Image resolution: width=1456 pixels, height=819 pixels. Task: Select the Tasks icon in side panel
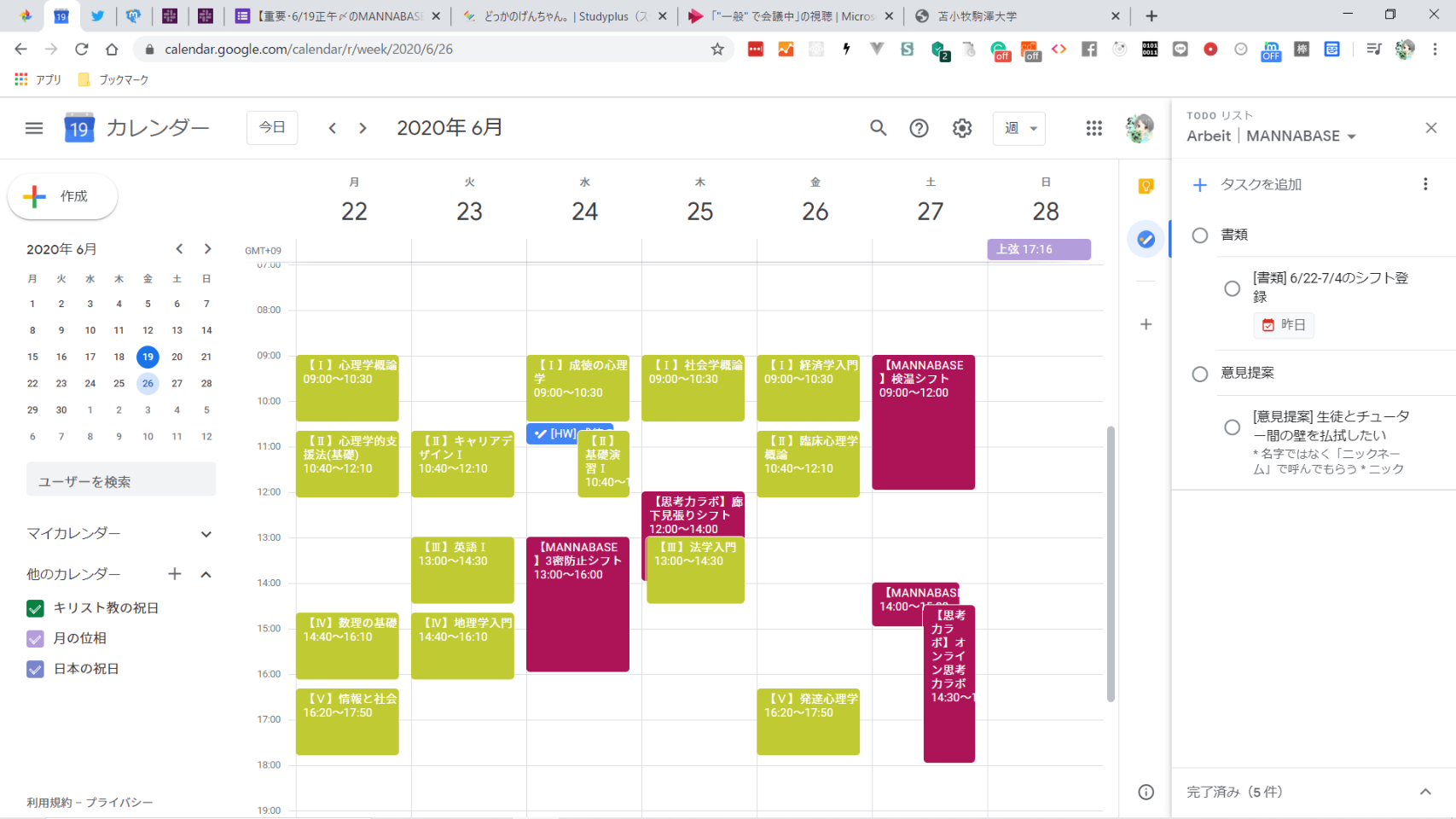tap(1146, 240)
